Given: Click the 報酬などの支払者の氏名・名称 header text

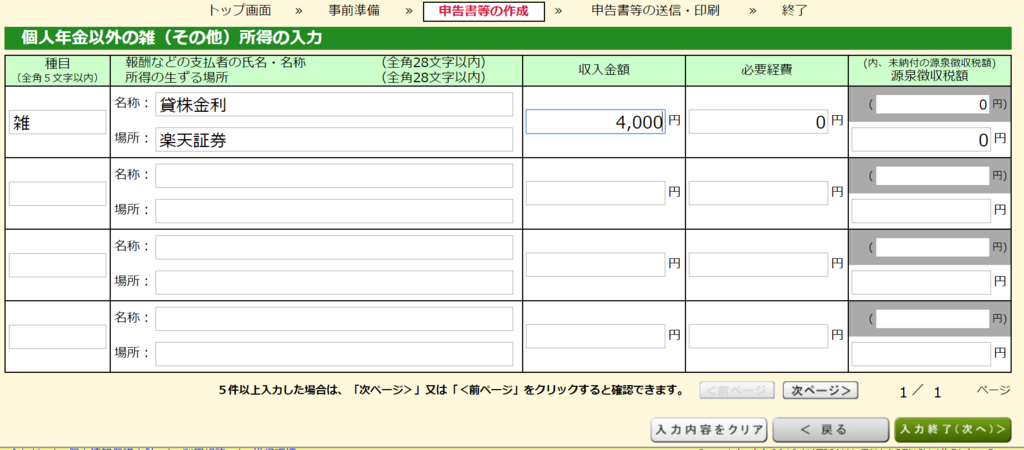Looking at the screenshot, I should (x=216, y=63).
